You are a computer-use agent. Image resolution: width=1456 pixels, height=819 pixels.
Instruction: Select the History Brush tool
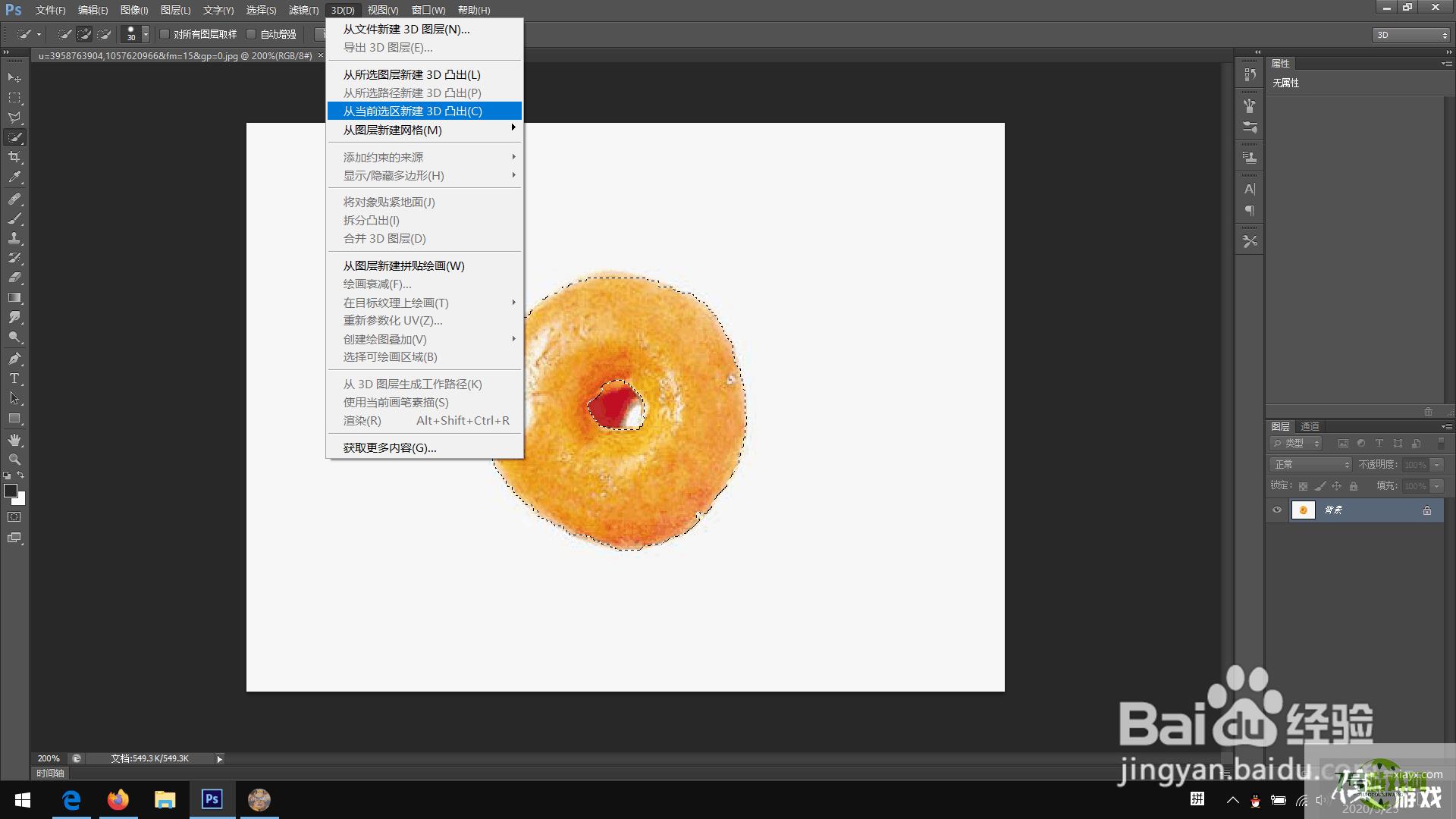click(x=14, y=258)
